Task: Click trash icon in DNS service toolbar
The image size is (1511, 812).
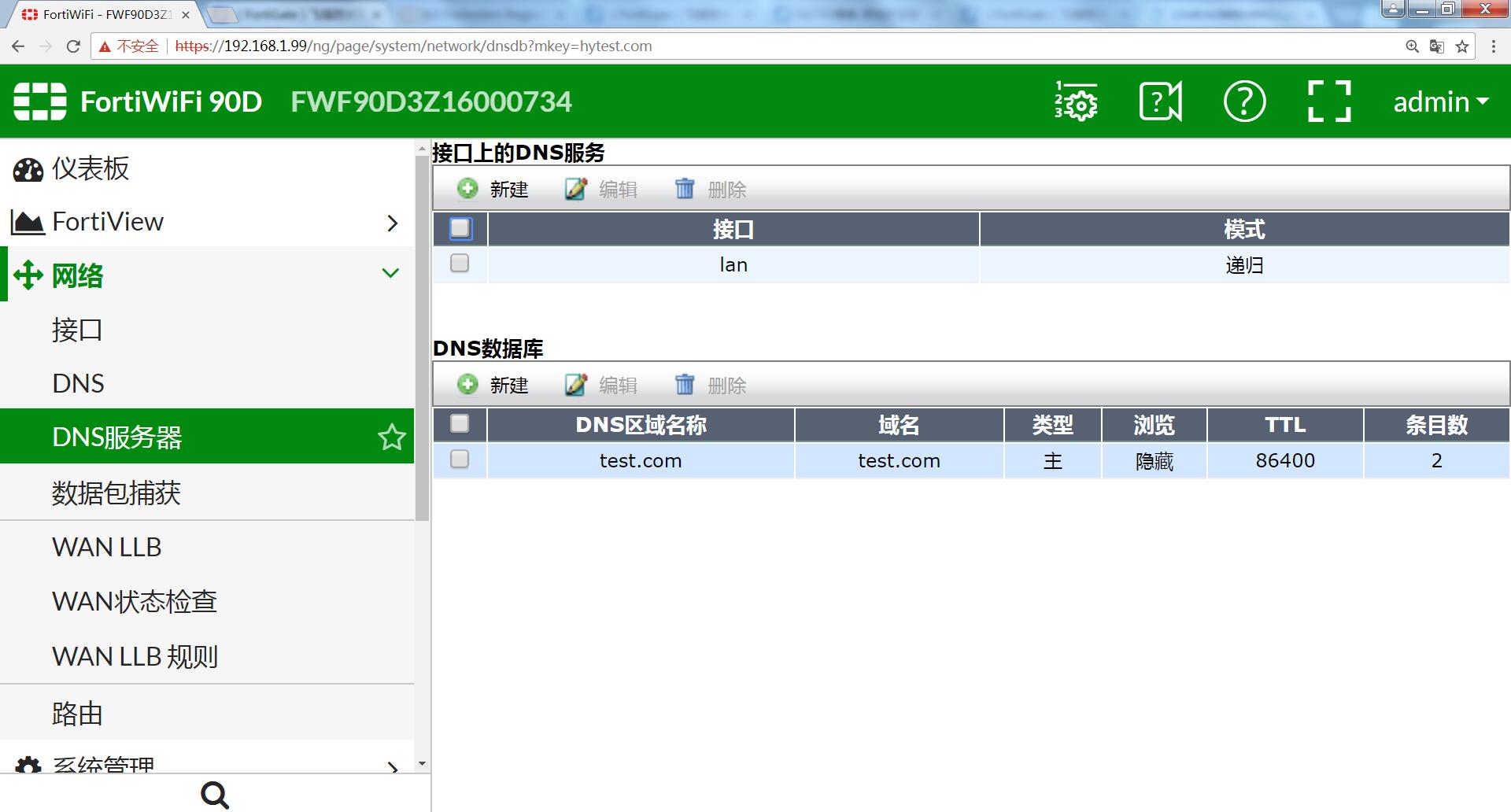Action: [x=685, y=189]
